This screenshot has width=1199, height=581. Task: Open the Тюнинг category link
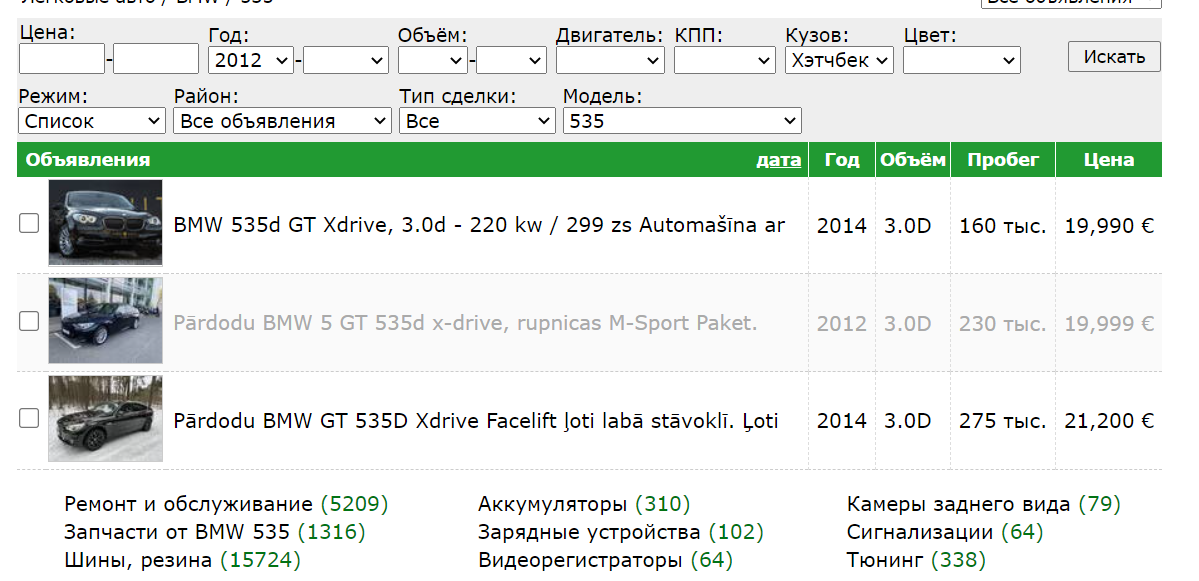[x=885, y=560]
